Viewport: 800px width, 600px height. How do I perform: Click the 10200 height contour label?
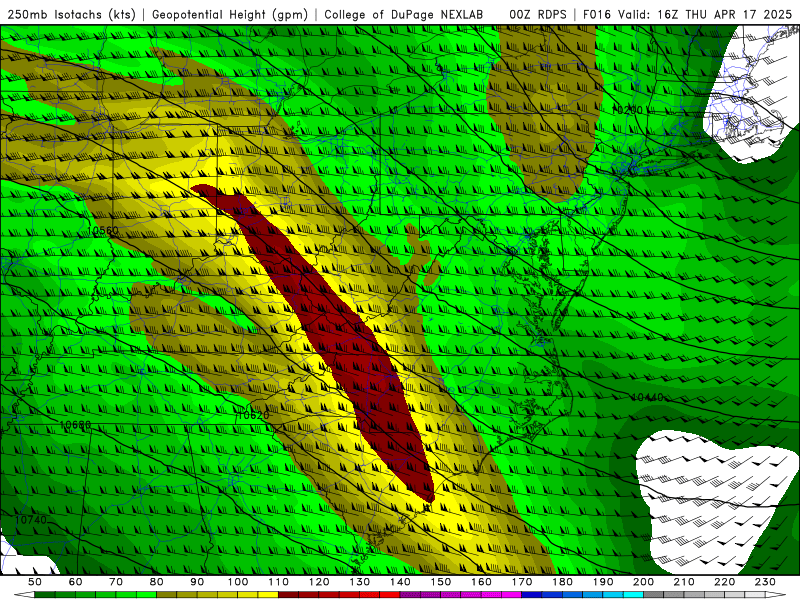pyautogui.click(x=627, y=110)
